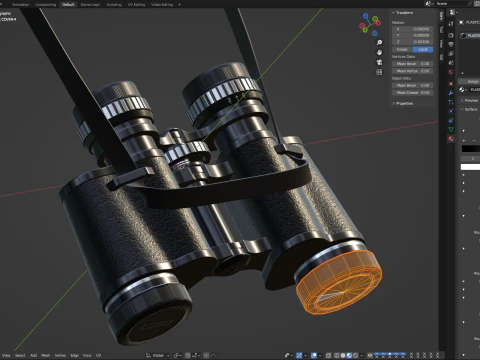Switch to the Animation workspace tab

coord(21,5)
